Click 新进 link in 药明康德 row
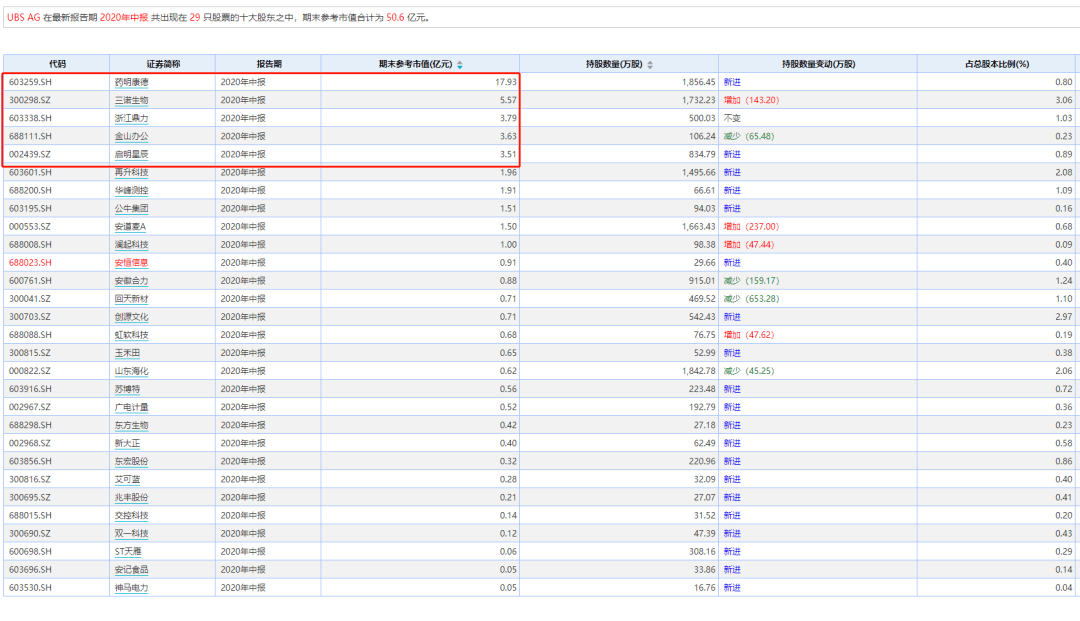1080x621 pixels. point(732,82)
